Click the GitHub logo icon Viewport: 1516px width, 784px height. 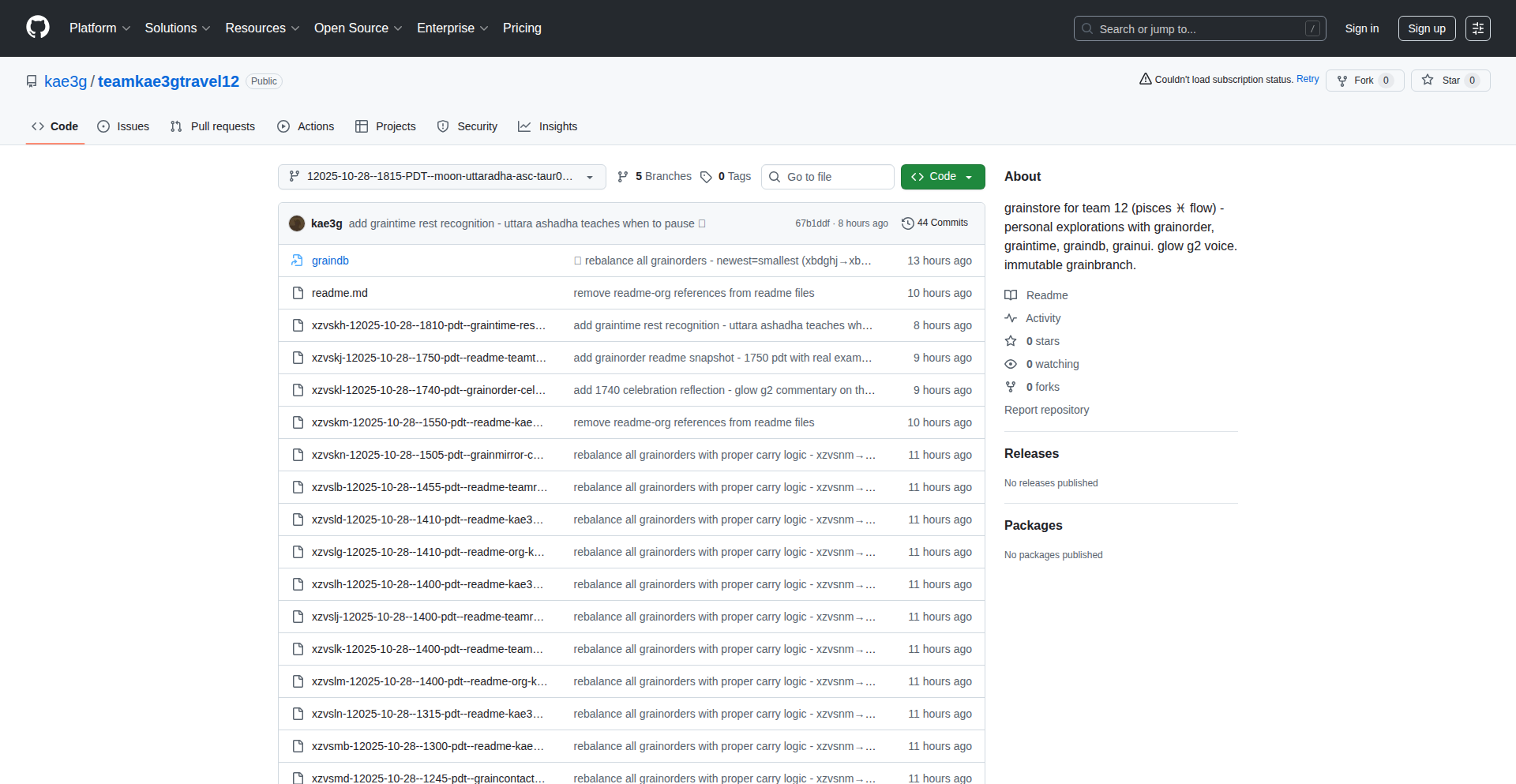pyautogui.click(x=38, y=28)
